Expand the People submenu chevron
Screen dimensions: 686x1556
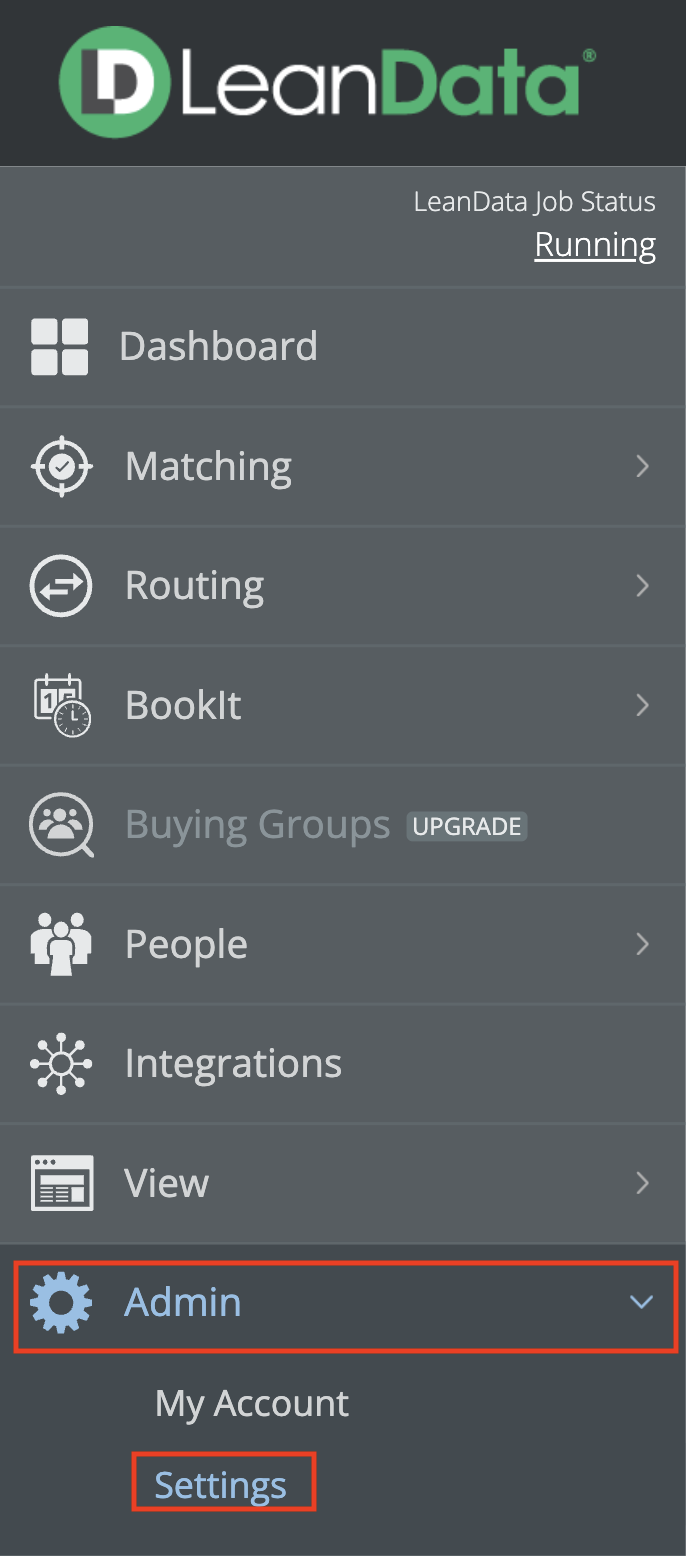[643, 945]
